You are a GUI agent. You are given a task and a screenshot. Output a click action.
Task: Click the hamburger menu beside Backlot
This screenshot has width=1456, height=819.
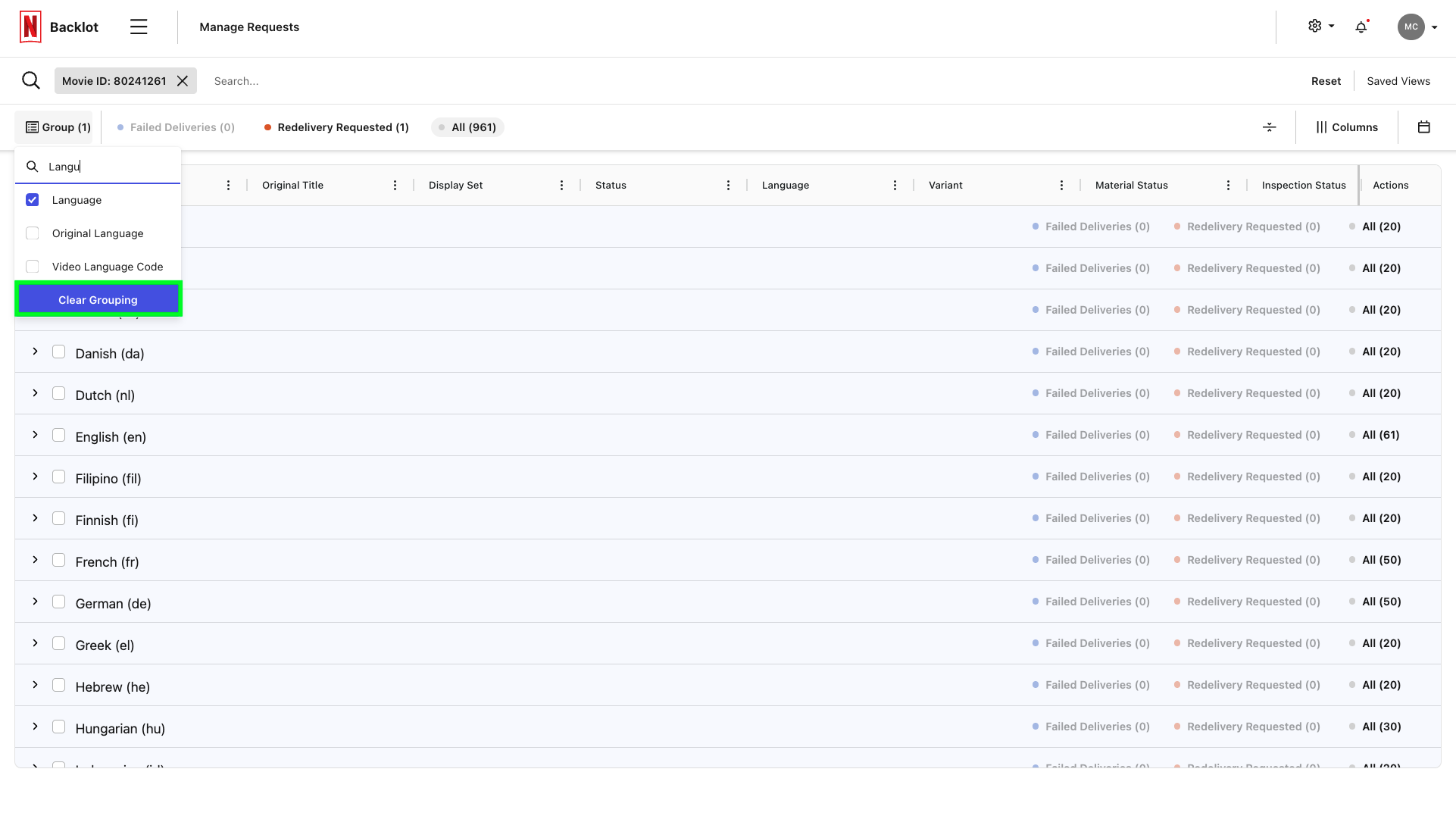(x=139, y=26)
